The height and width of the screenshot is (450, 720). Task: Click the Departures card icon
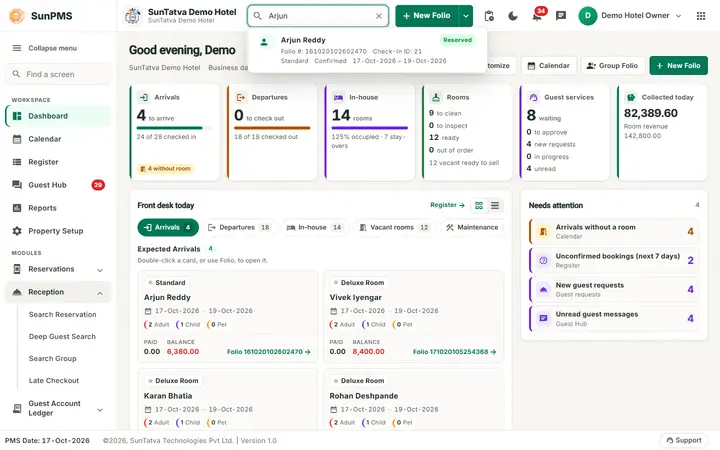(241, 97)
